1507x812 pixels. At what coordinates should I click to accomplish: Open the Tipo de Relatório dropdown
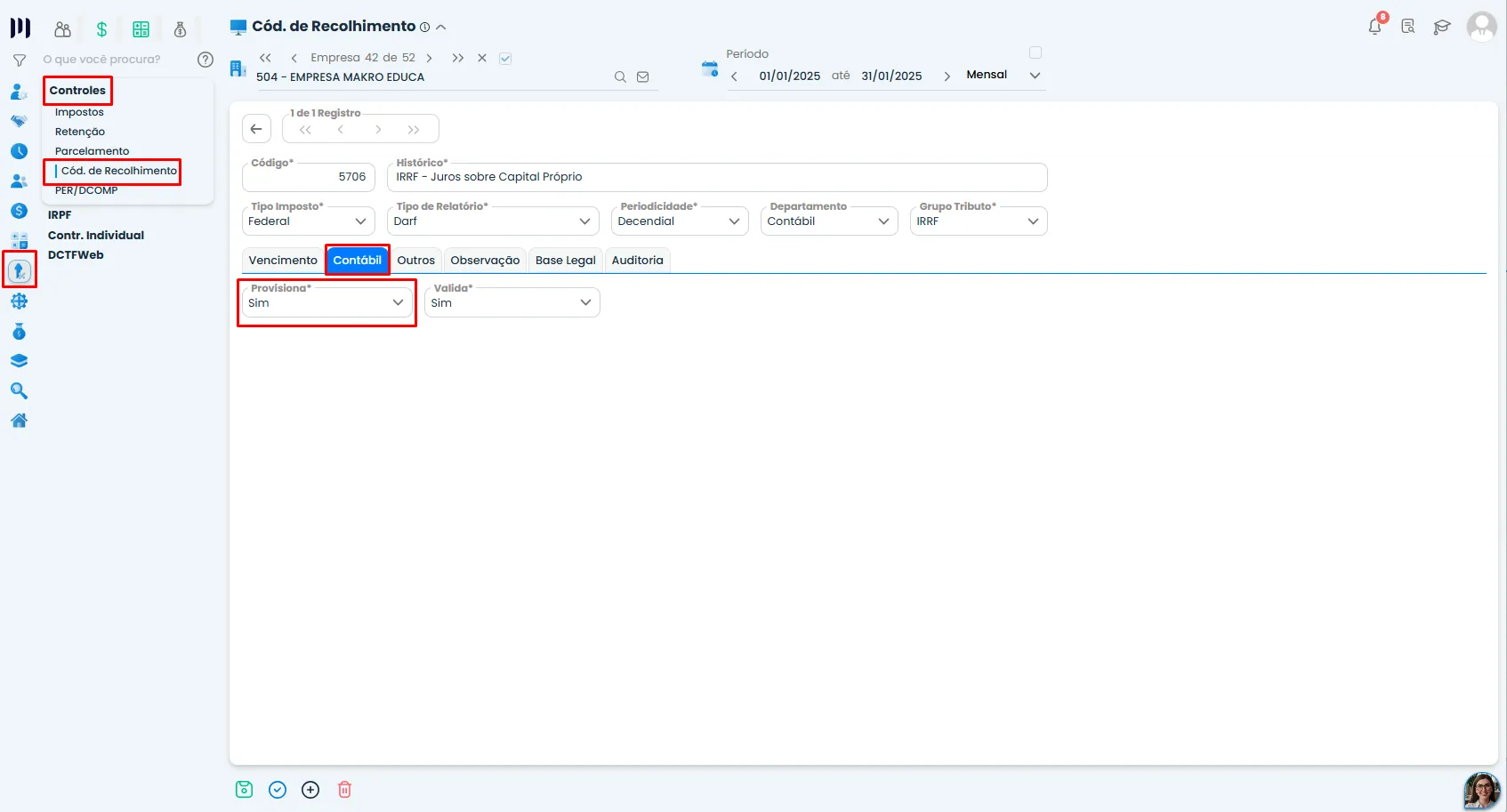point(494,221)
